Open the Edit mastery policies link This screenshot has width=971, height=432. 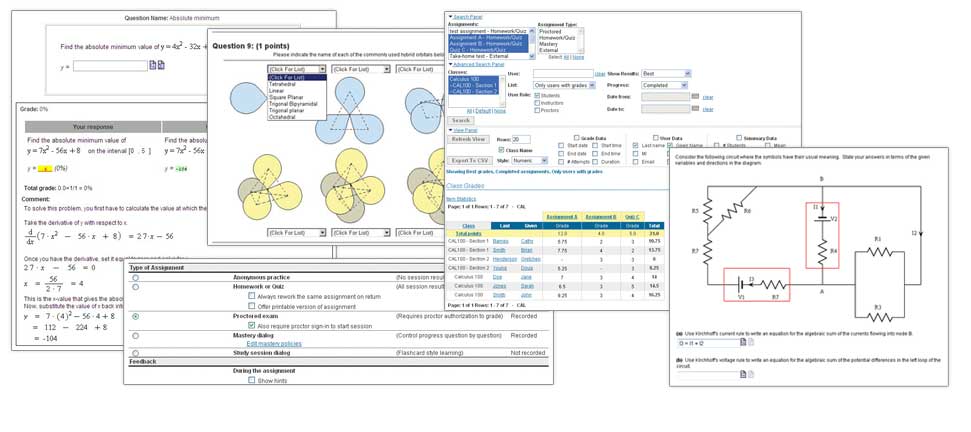pyautogui.click(x=274, y=343)
